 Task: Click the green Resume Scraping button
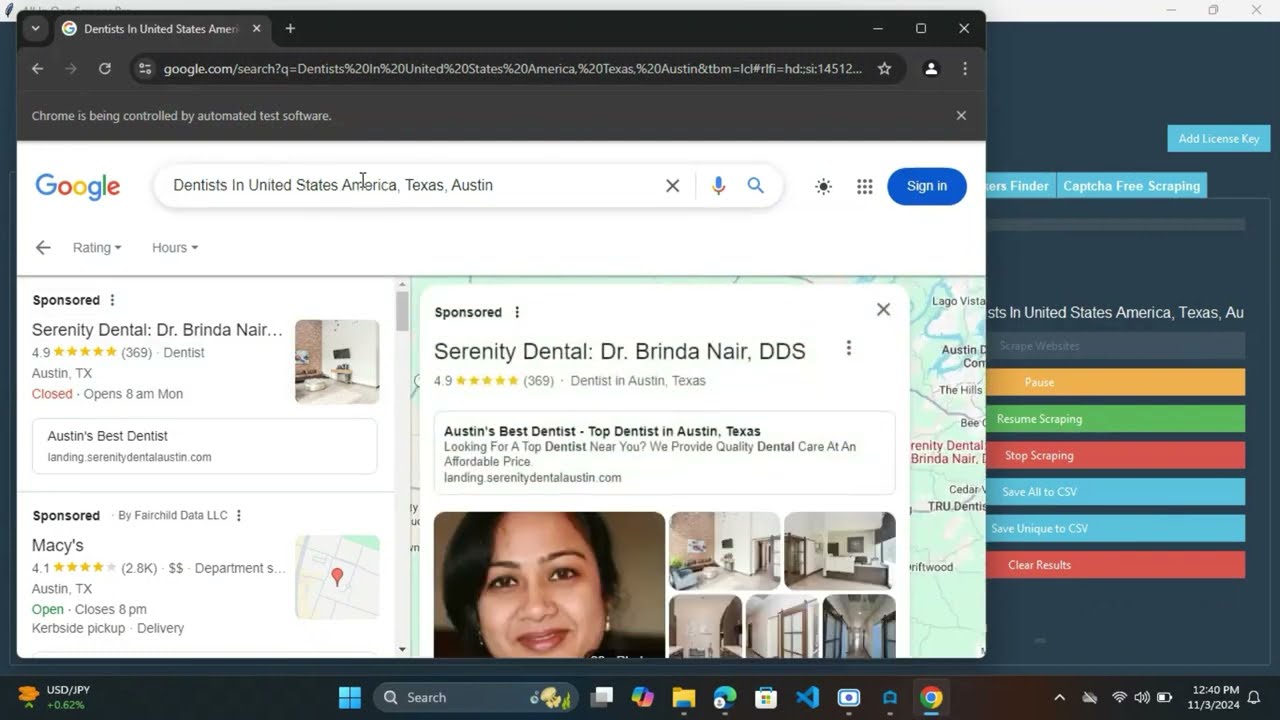pos(1115,419)
